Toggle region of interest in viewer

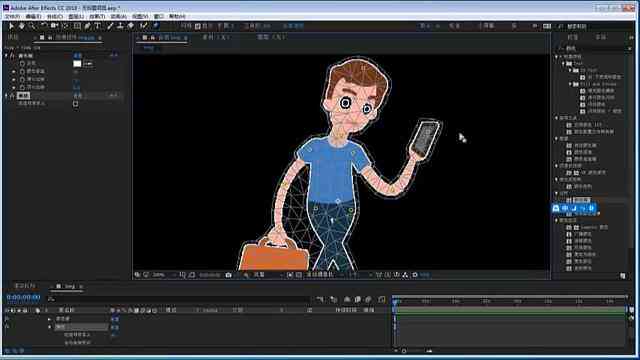tap(290, 275)
